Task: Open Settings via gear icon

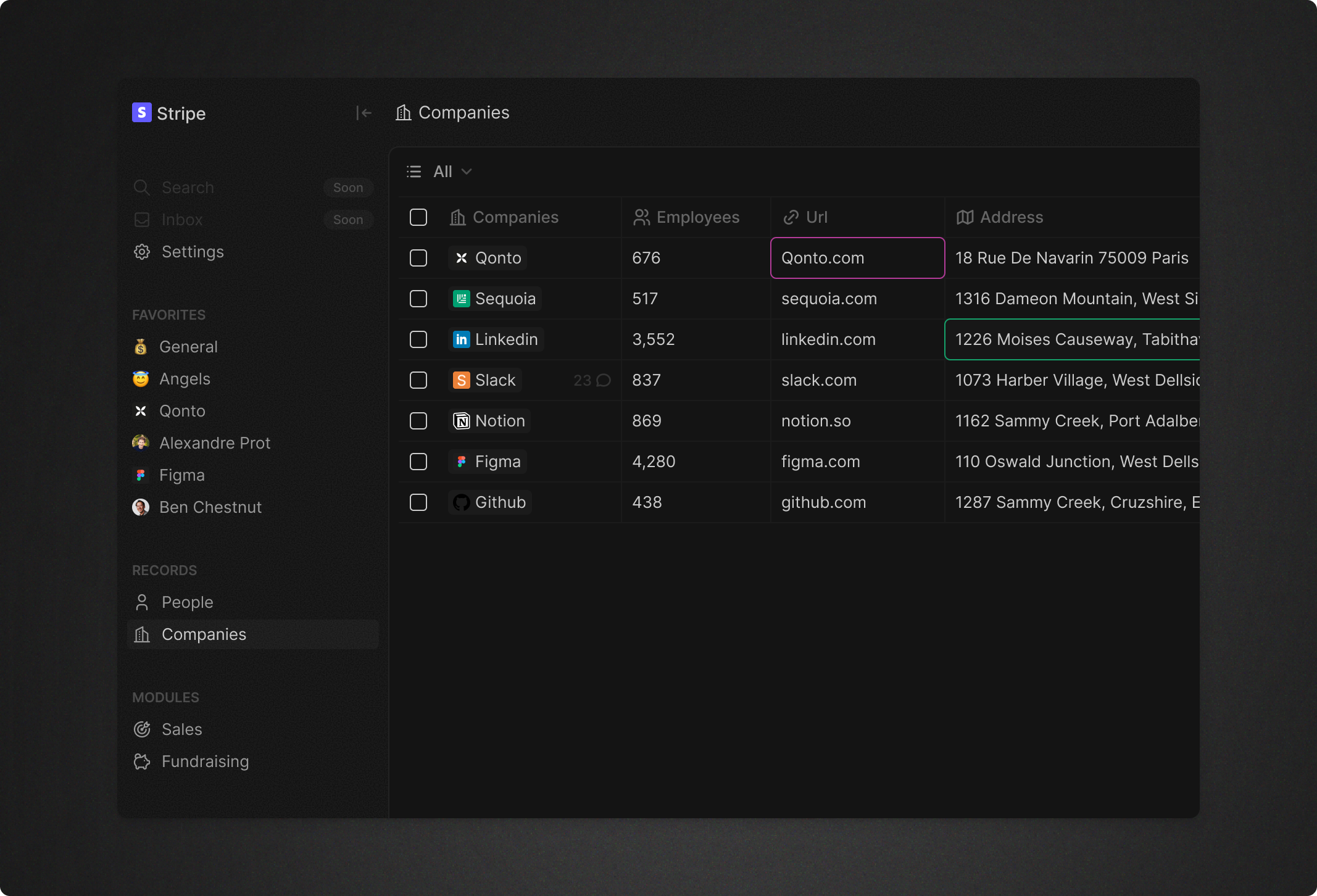Action: tap(142, 252)
